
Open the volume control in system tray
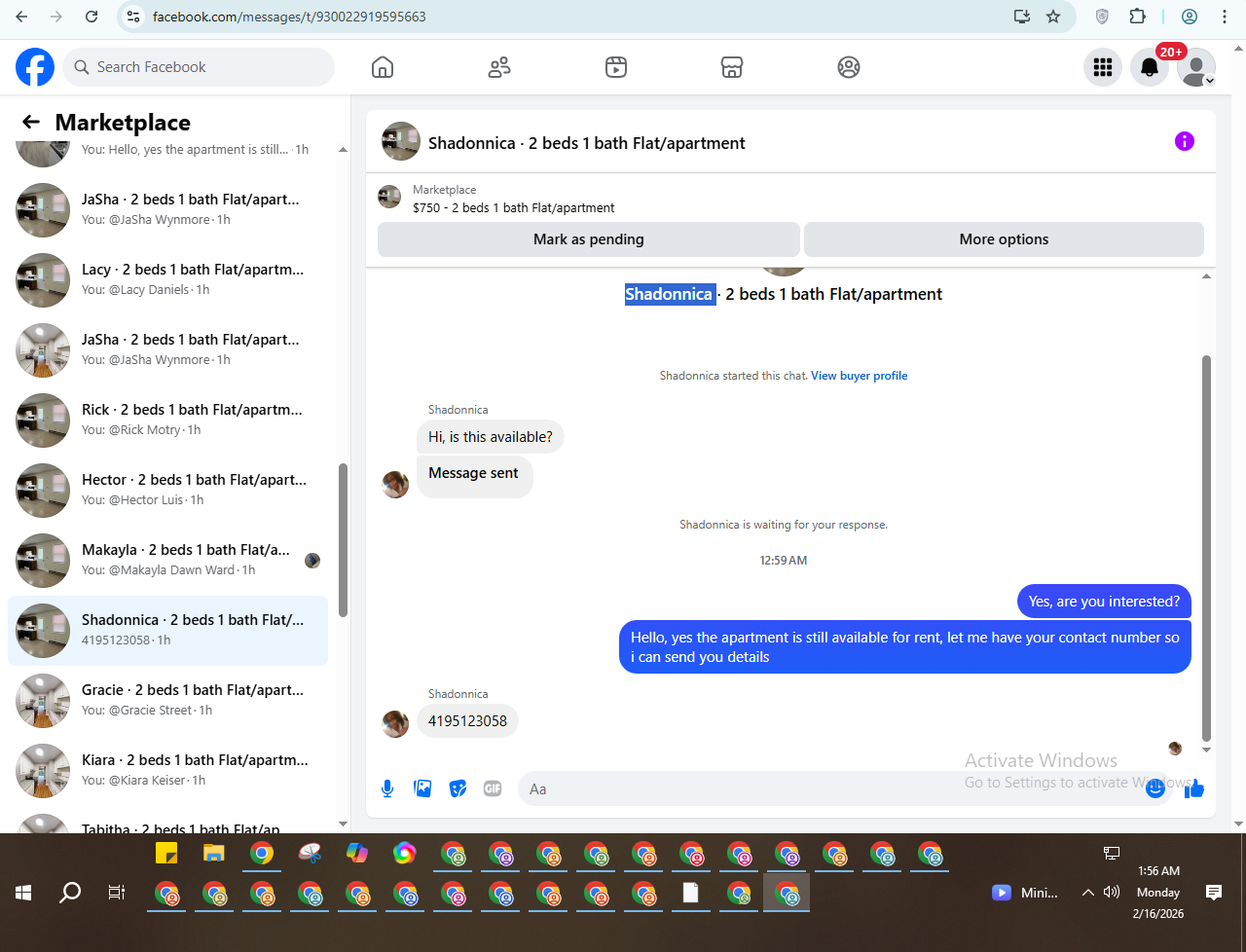coord(1112,893)
